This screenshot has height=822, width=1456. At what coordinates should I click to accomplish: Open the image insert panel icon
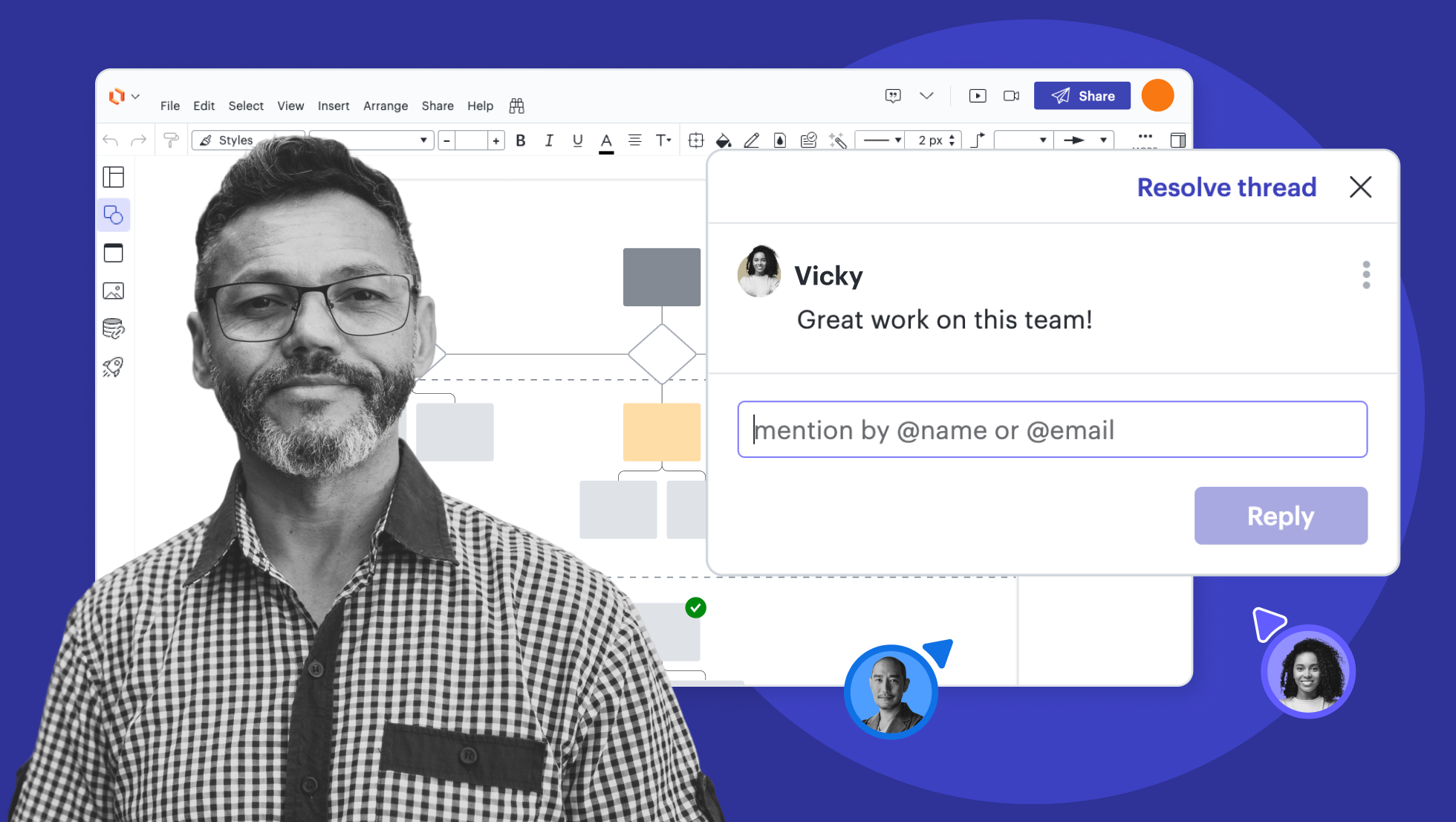[x=113, y=291]
